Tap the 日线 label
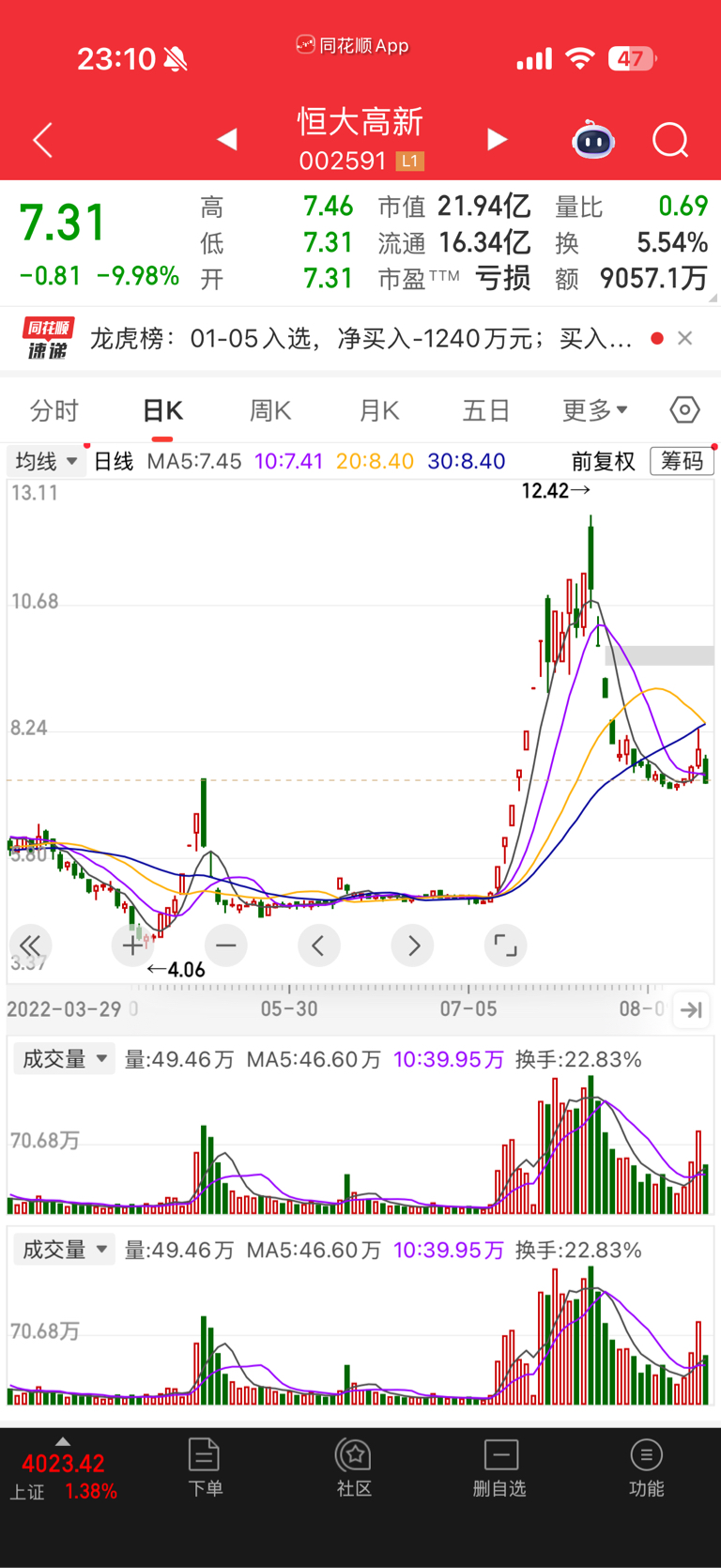The height and width of the screenshot is (1568, 721). (x=114, y=461)
